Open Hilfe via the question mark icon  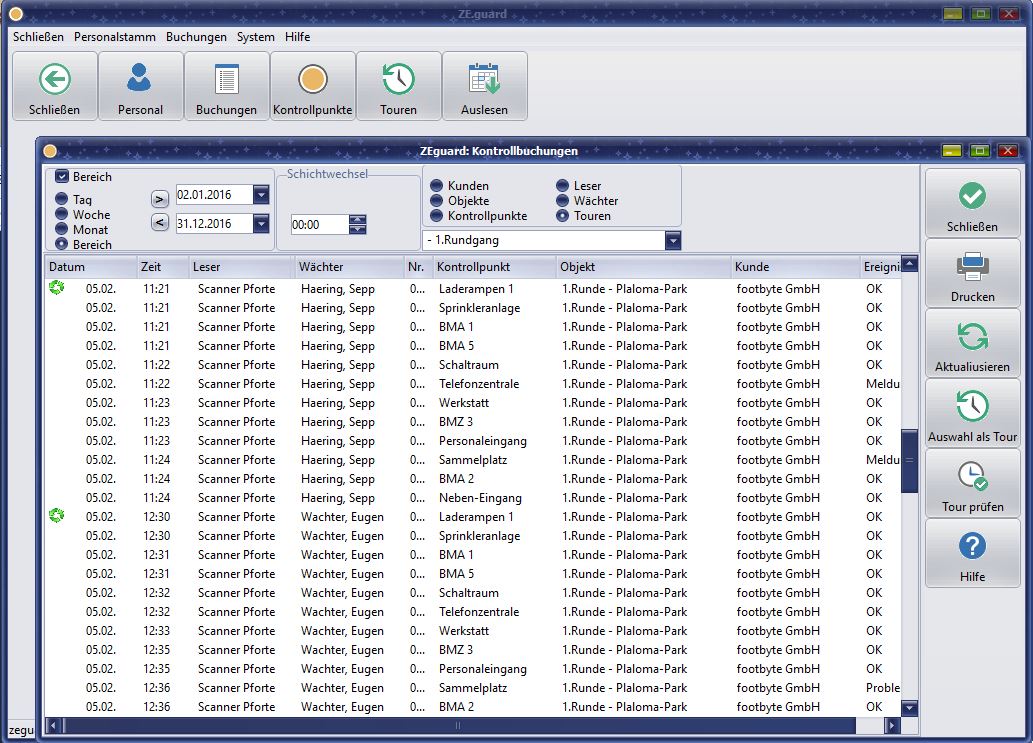coord(972,546)
